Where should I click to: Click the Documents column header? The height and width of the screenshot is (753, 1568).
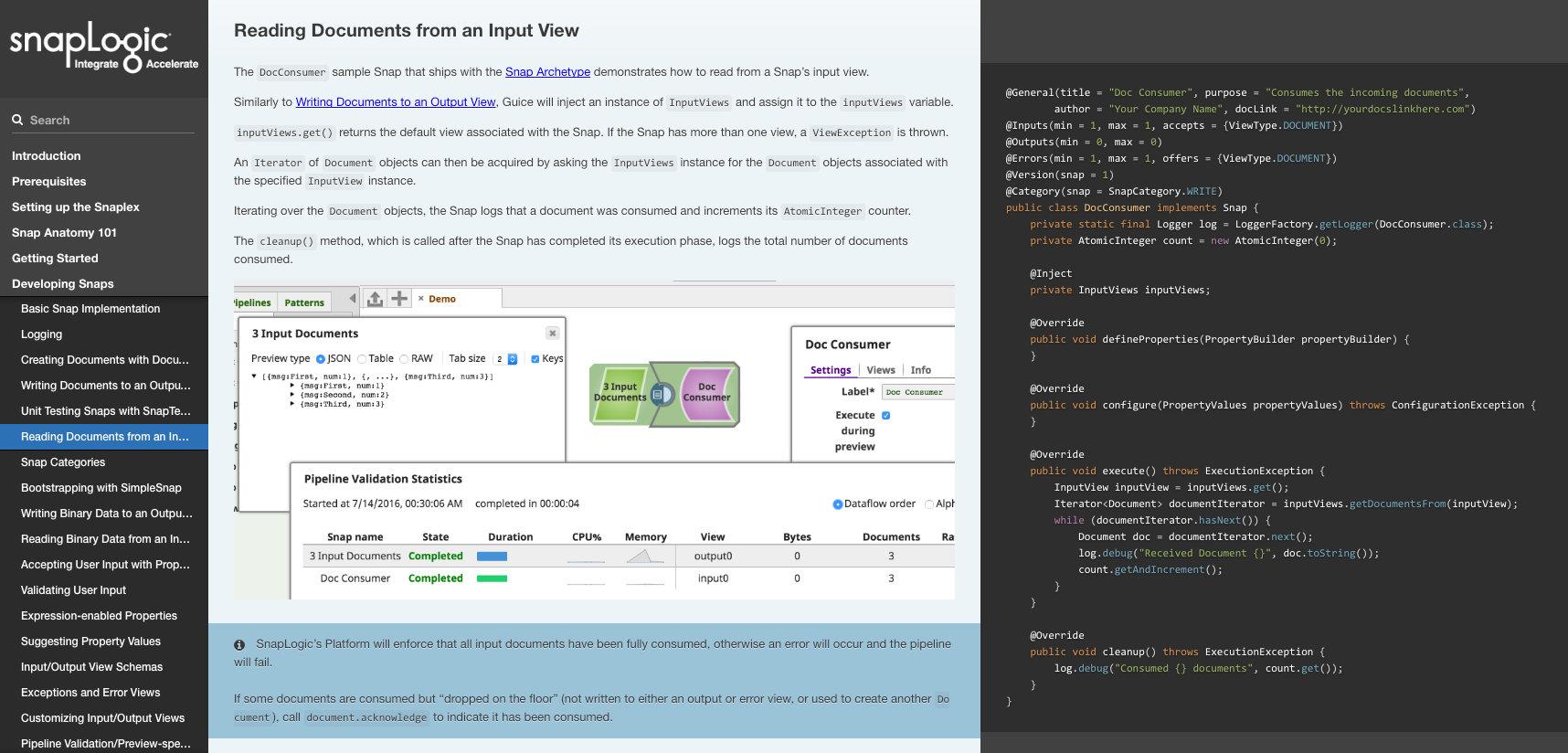click(x=891, y=537)
